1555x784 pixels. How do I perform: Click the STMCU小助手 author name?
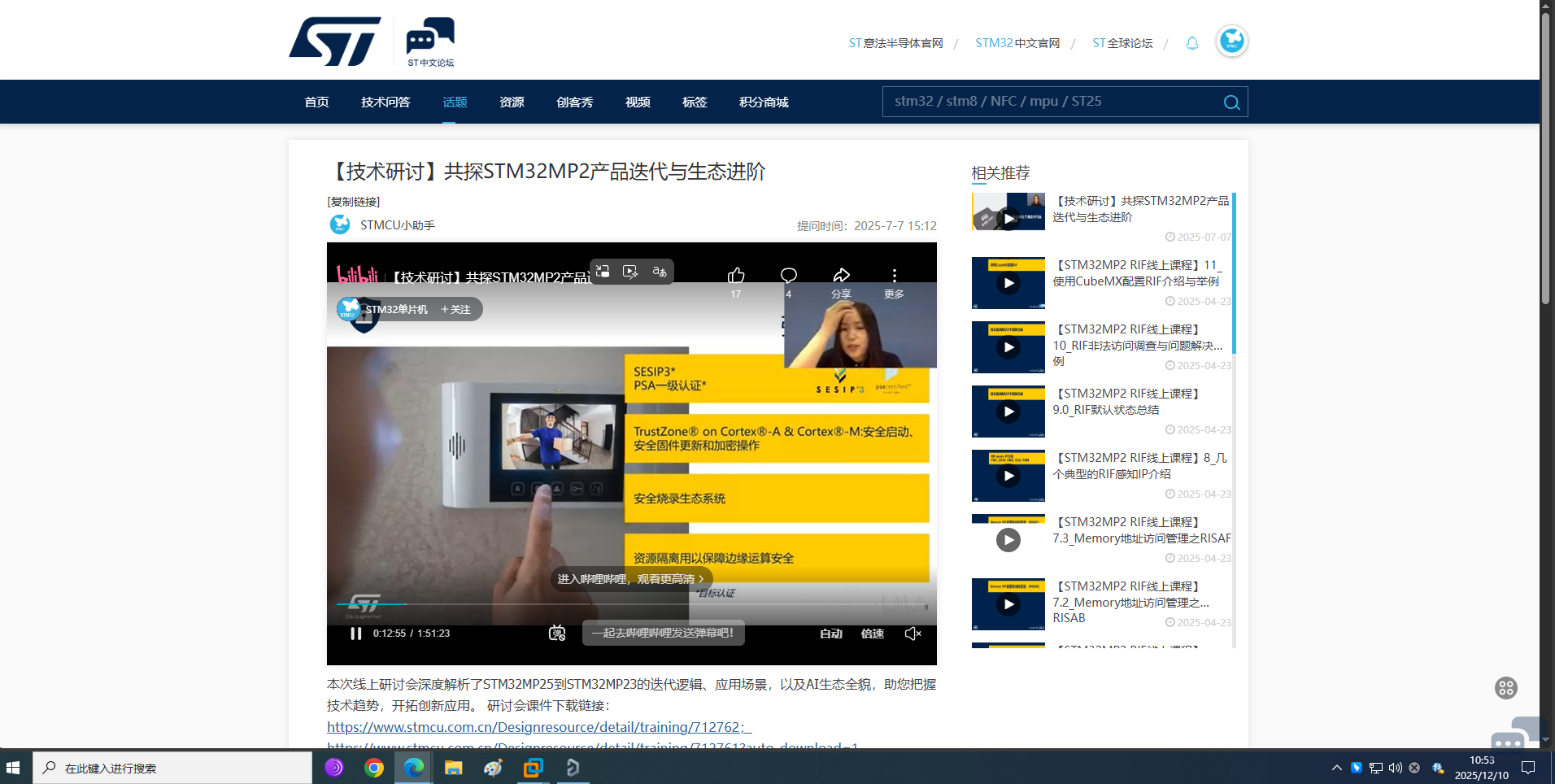[398, 225]
